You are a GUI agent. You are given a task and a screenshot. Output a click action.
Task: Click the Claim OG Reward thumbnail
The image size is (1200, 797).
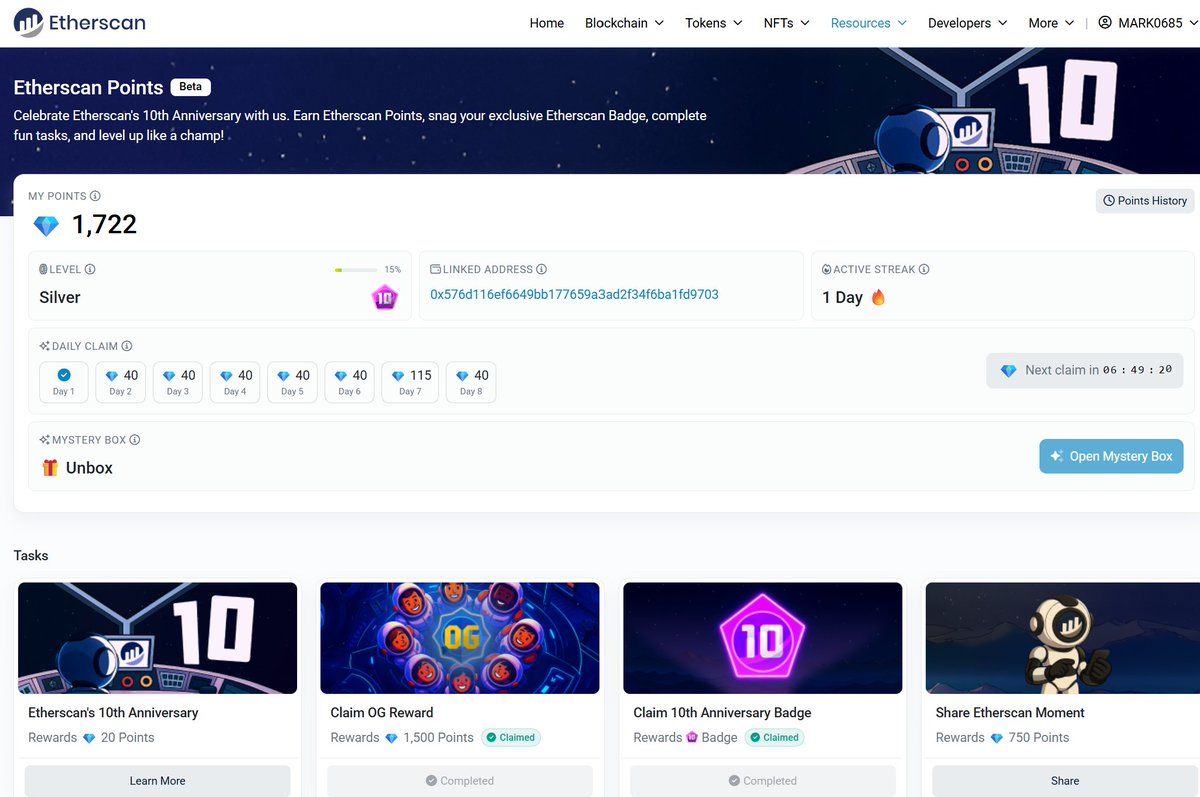(x=460, y=638)
